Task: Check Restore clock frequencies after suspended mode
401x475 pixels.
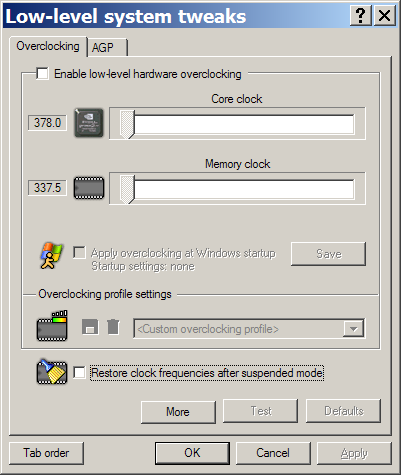Action: point(79,372)
